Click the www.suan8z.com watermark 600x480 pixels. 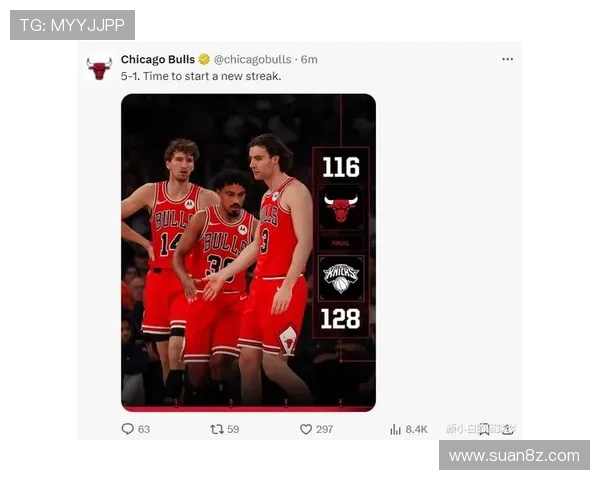514,456
